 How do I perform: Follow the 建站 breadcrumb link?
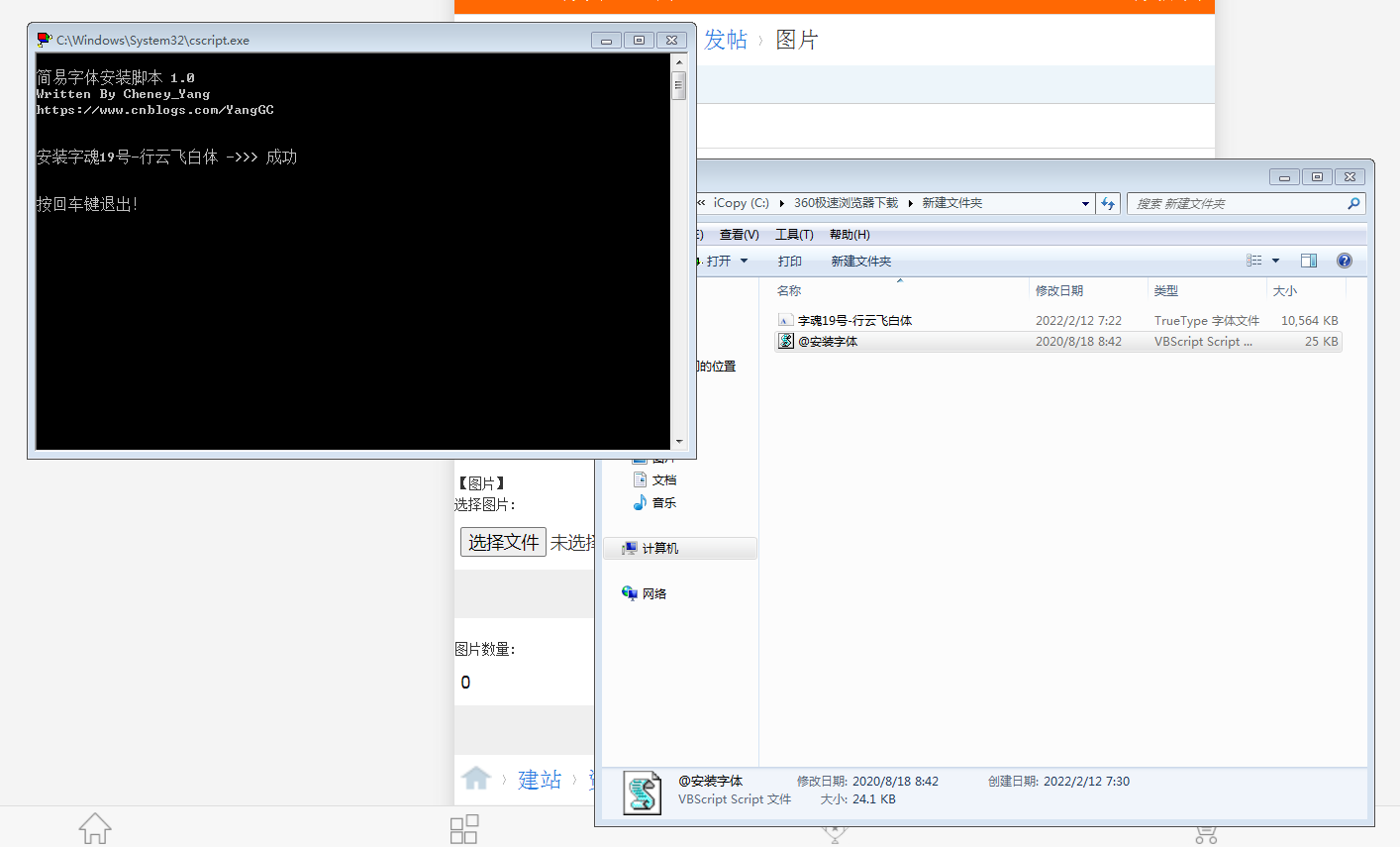540,780
